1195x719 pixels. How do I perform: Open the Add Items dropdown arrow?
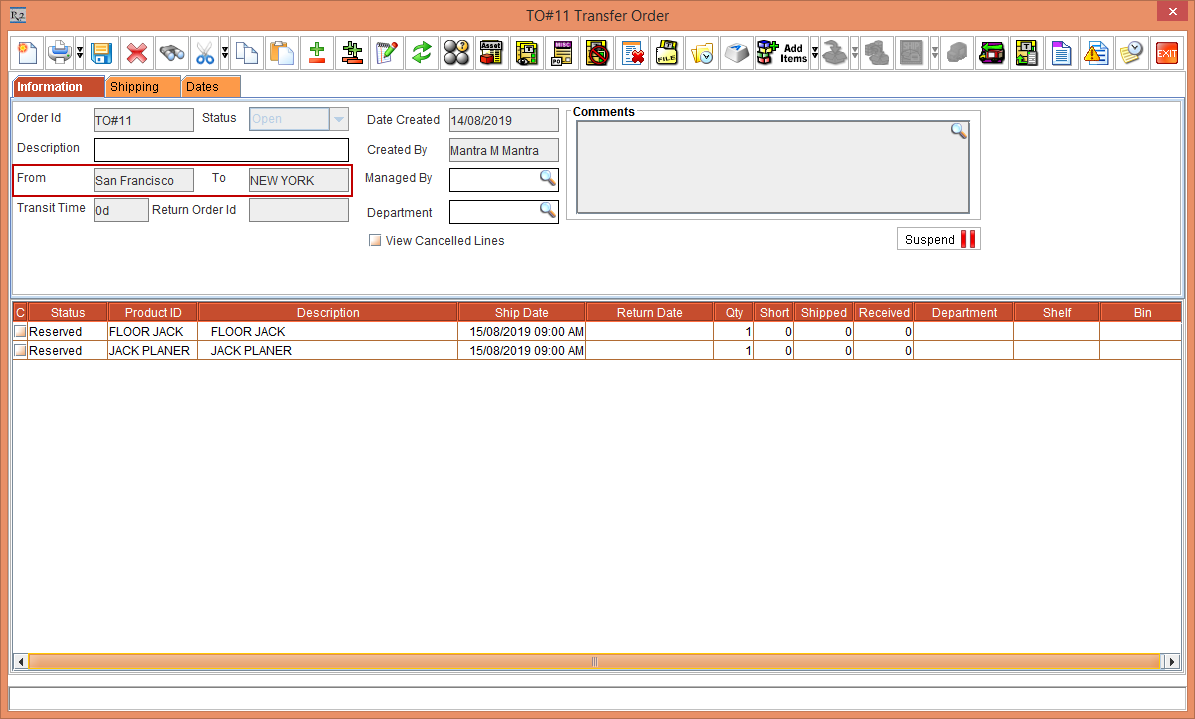pyautogui.click(x=815, y=53)
